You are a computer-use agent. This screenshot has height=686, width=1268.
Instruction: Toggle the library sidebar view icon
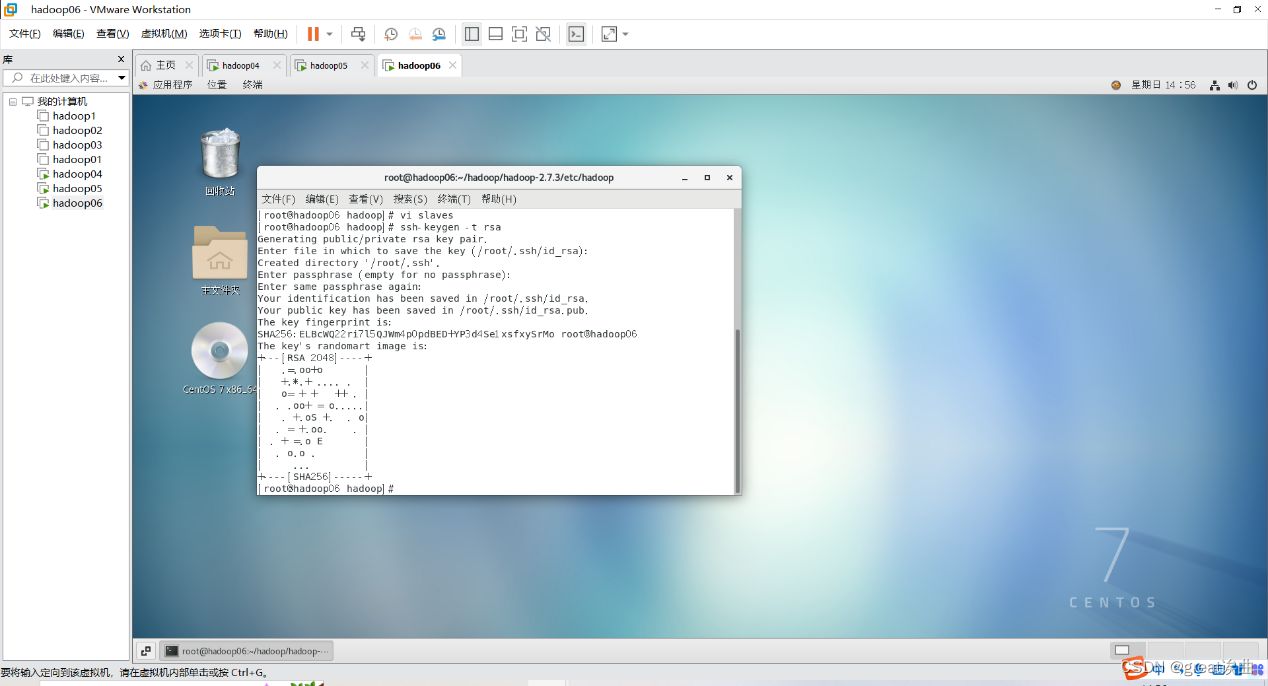tap(472, 34)
